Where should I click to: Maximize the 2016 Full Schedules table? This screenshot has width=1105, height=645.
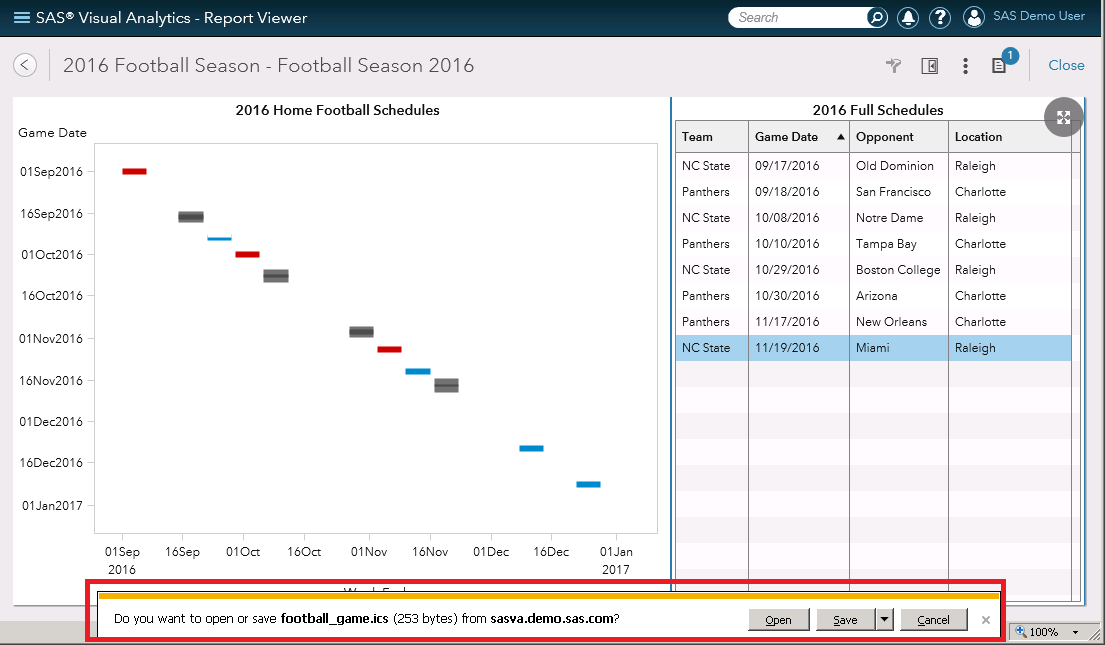click(1063, 117)
